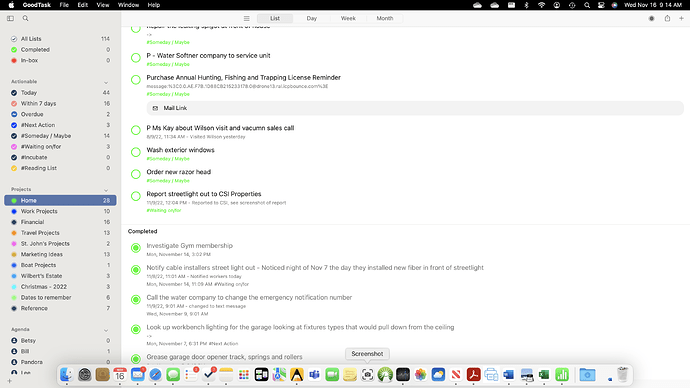Screen dimensions: 690x388
Task: Uncheck 'Call the water company' completed task
Action: (136, 300)
